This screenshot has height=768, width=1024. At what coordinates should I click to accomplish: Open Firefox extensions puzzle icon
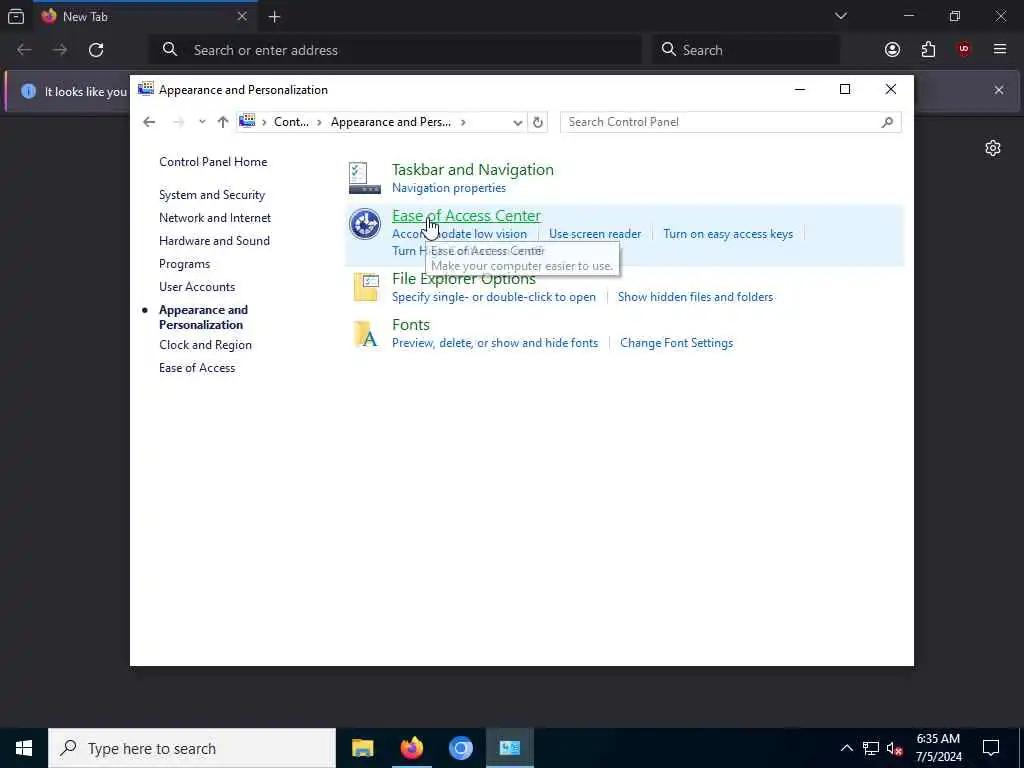[x=928, y=50]
